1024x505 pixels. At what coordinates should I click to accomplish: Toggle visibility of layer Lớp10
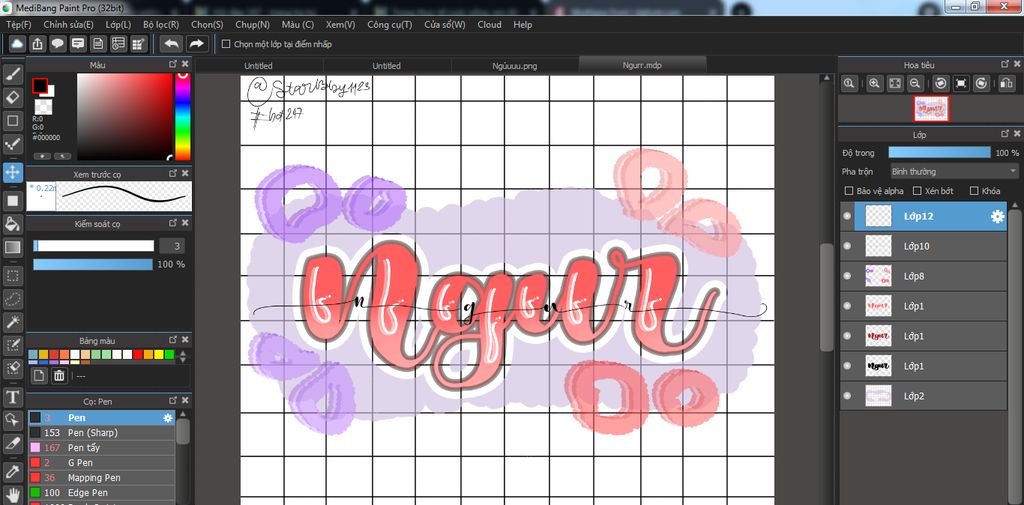(x=848, y=246)
